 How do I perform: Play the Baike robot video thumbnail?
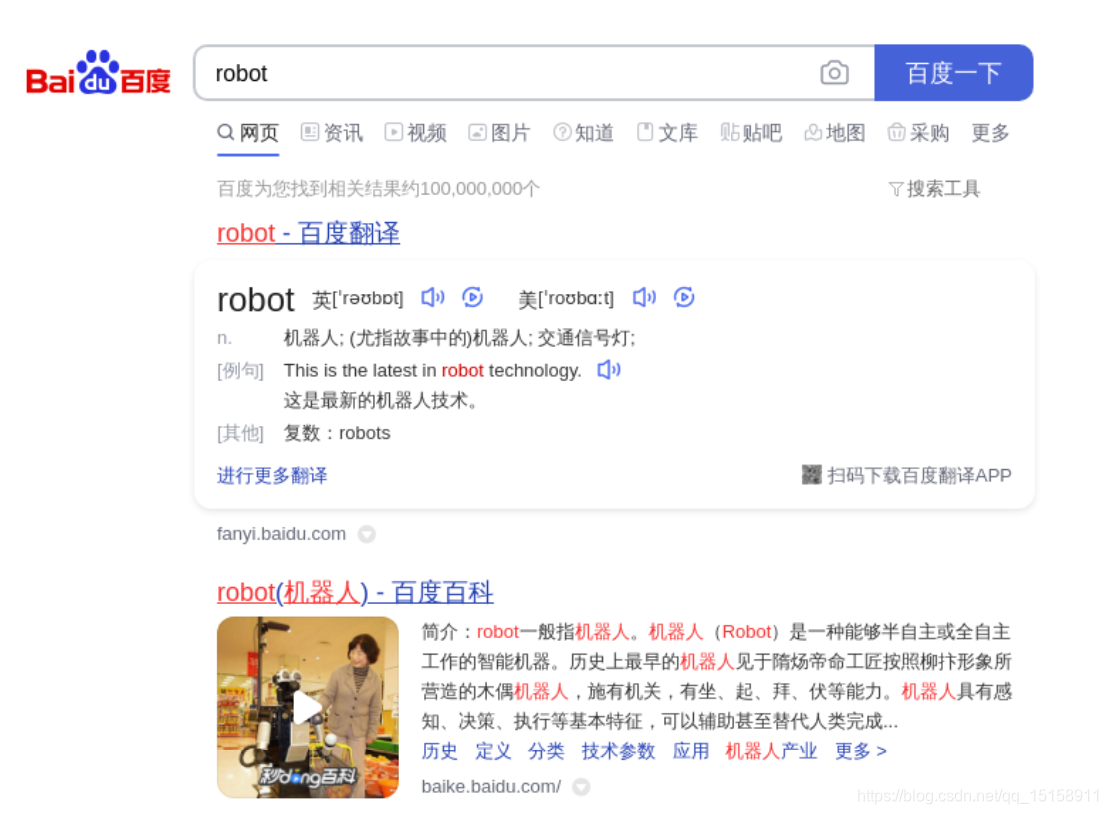point(307,707)
